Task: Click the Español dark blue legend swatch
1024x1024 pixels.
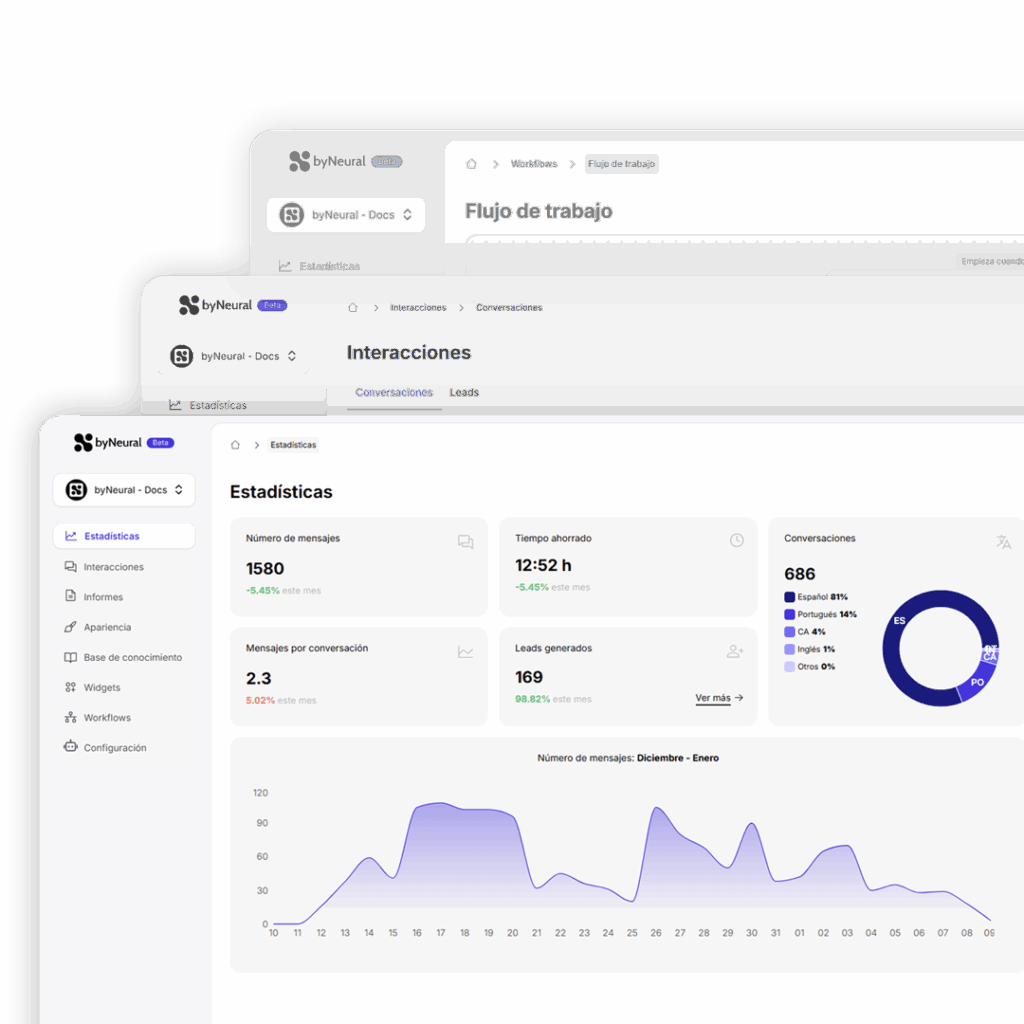Action: [790, 597]
